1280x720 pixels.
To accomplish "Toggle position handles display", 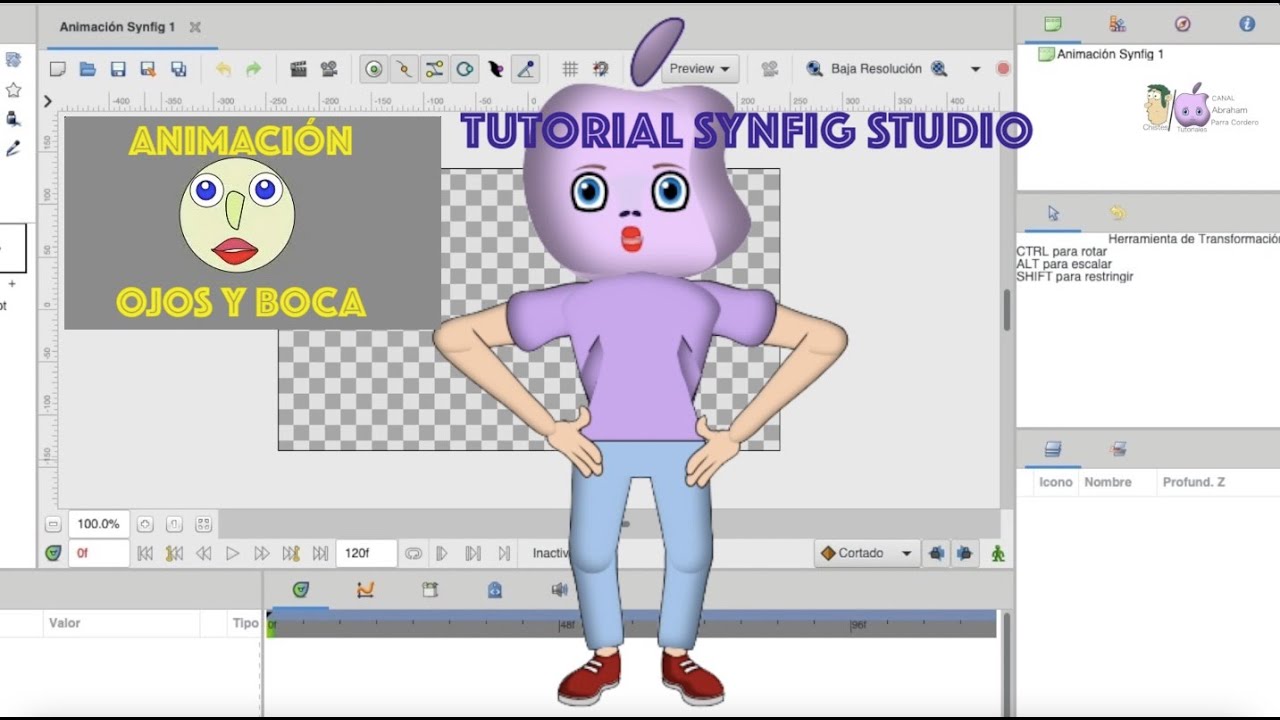I will point(374,69).
